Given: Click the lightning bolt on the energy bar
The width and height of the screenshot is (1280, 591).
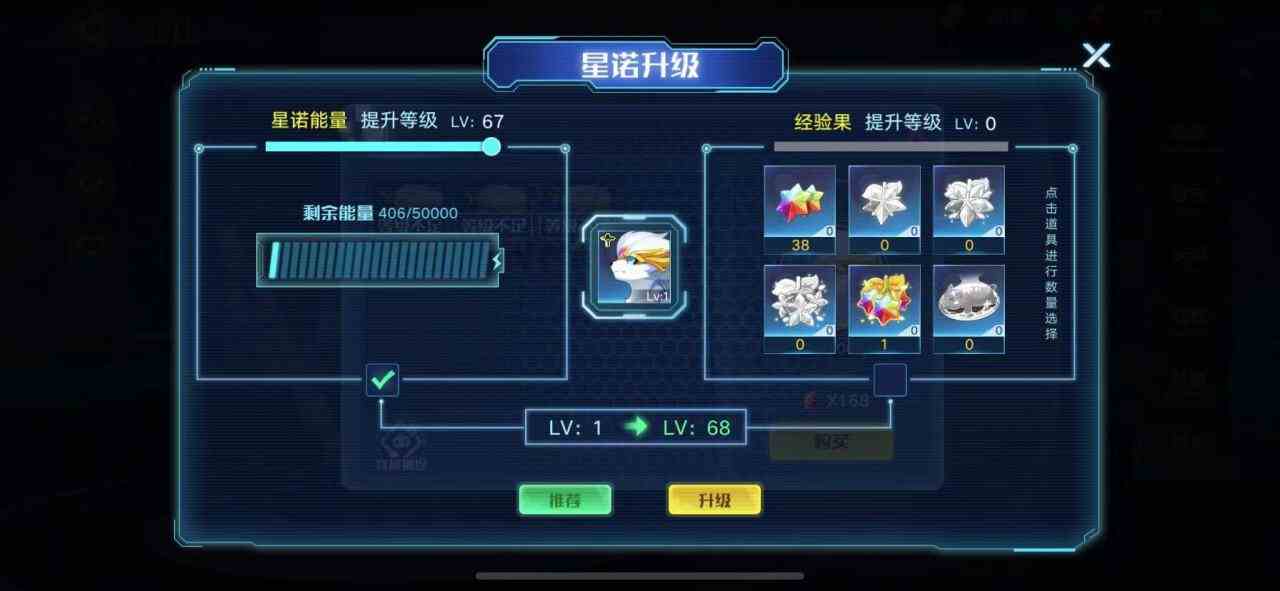Looking at the screenshot, I should (x=497, y=260).
